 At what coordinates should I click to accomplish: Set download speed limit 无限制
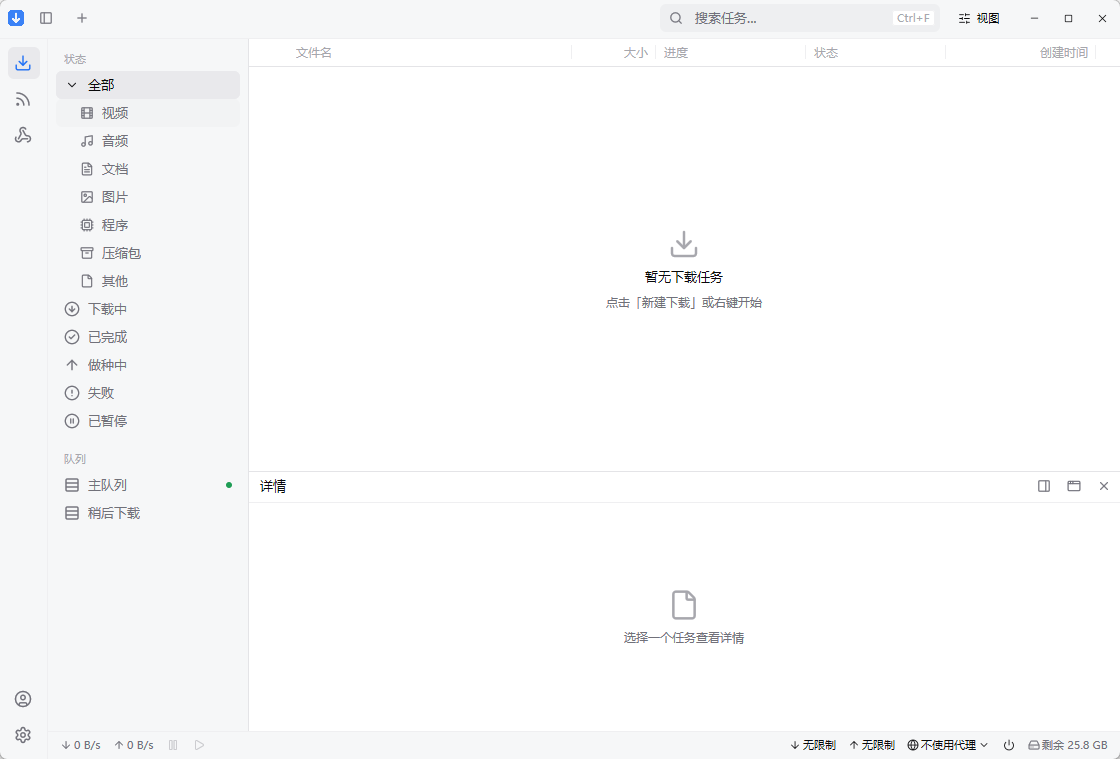click(813, 745)
